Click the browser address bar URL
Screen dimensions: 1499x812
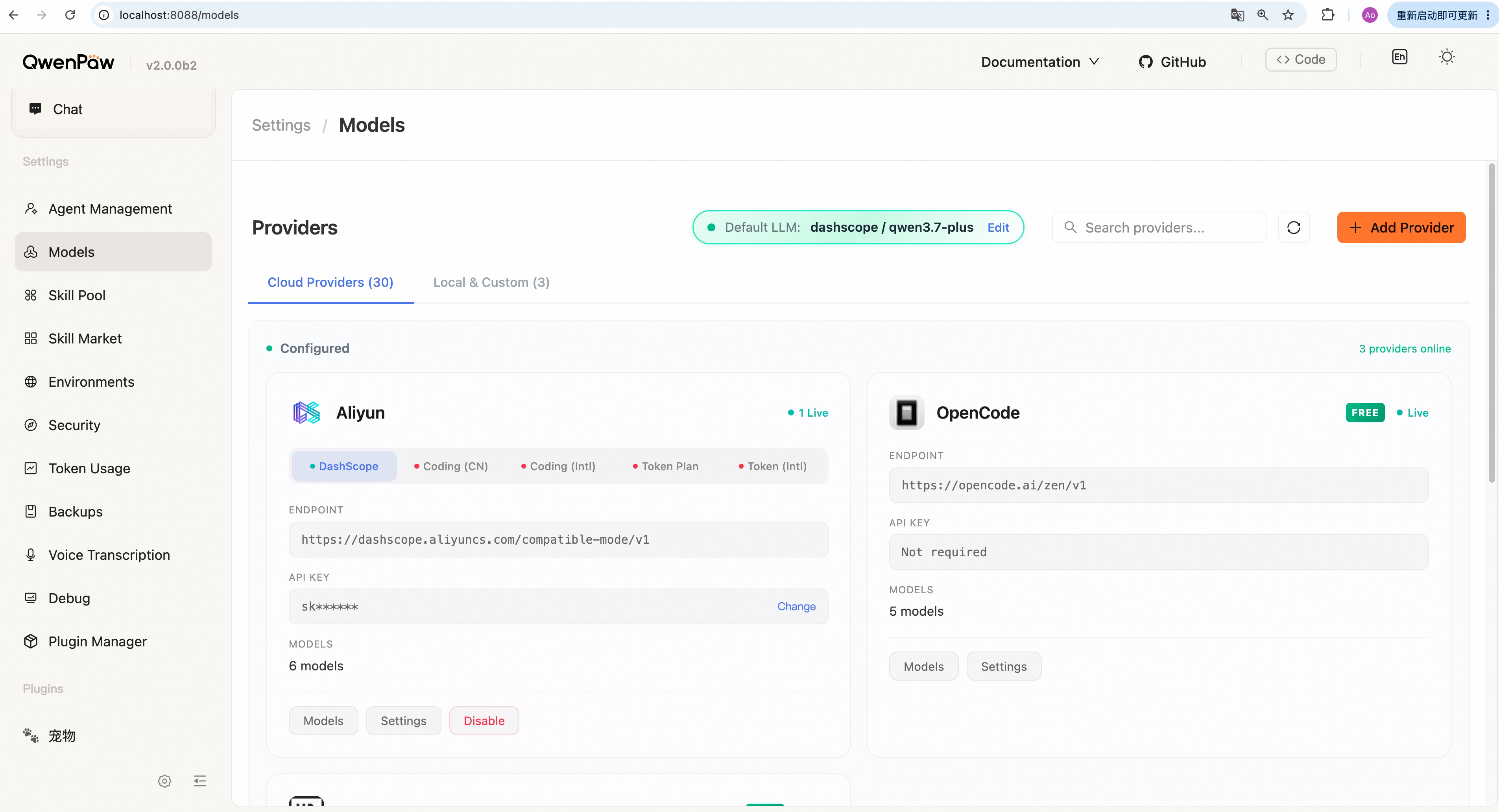point(179,15)
